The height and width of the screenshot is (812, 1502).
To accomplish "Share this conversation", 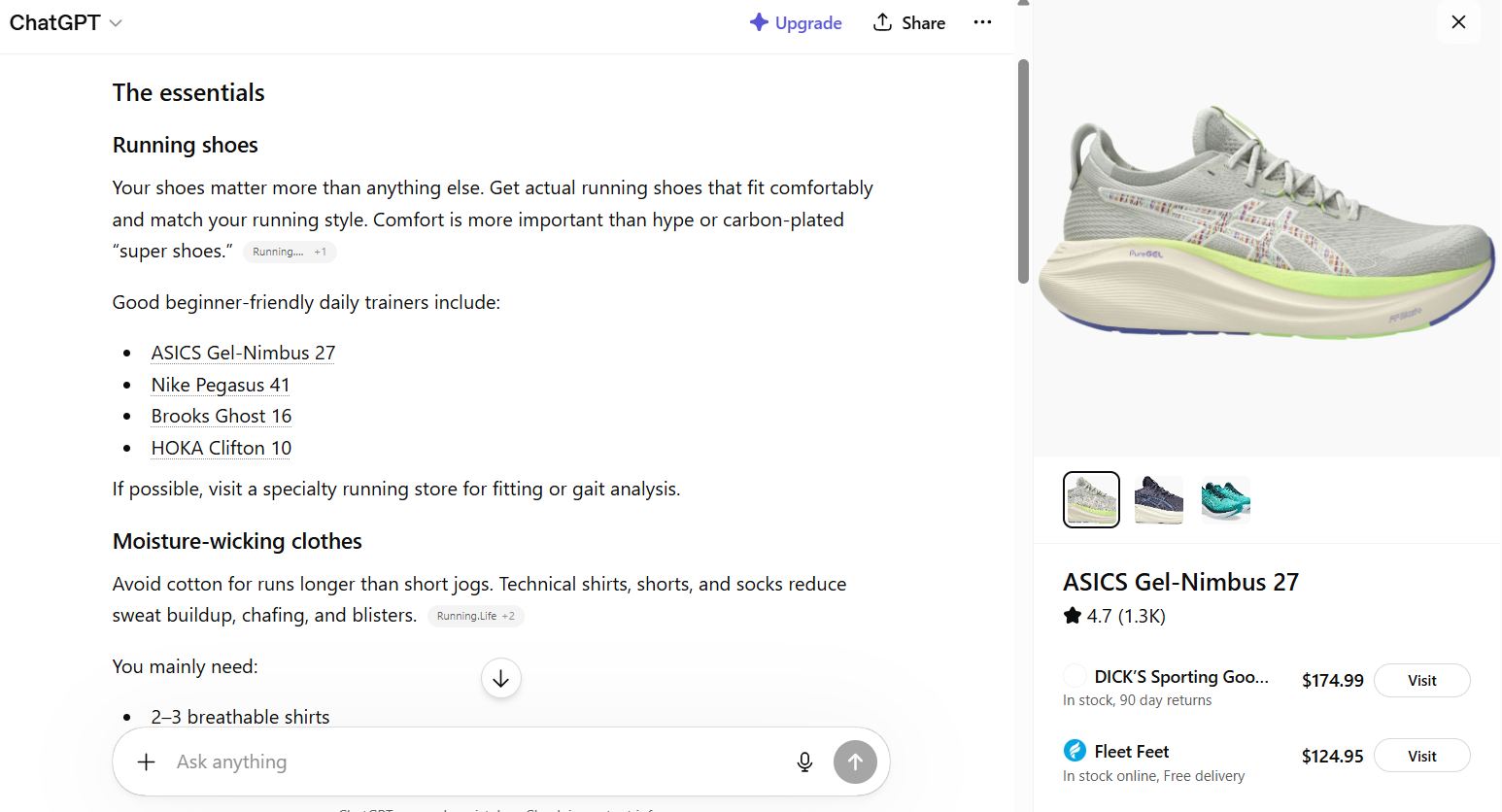I will coord(909,22).
